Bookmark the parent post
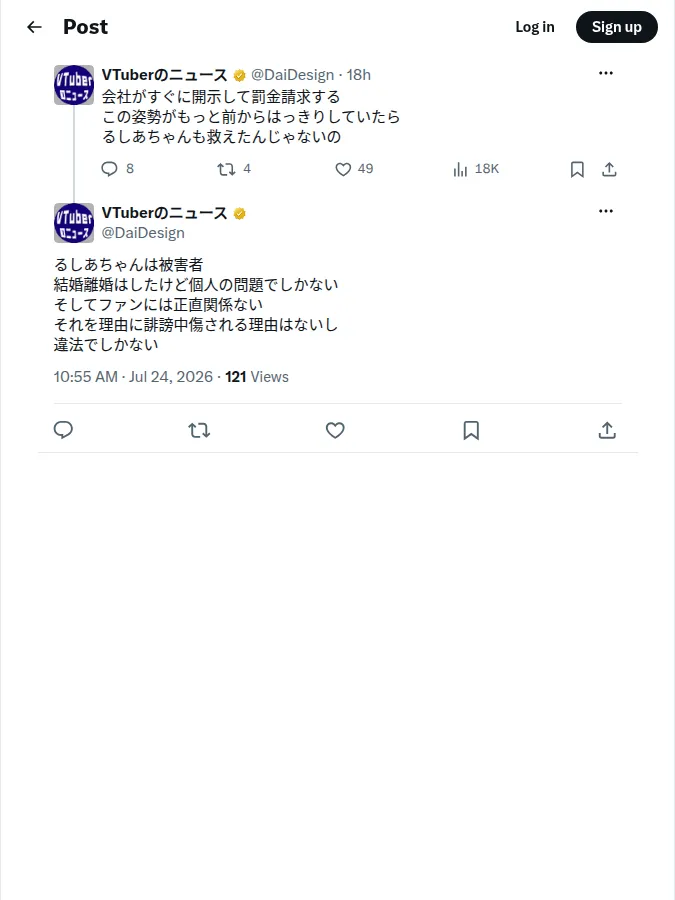 (x=577, y=169)
